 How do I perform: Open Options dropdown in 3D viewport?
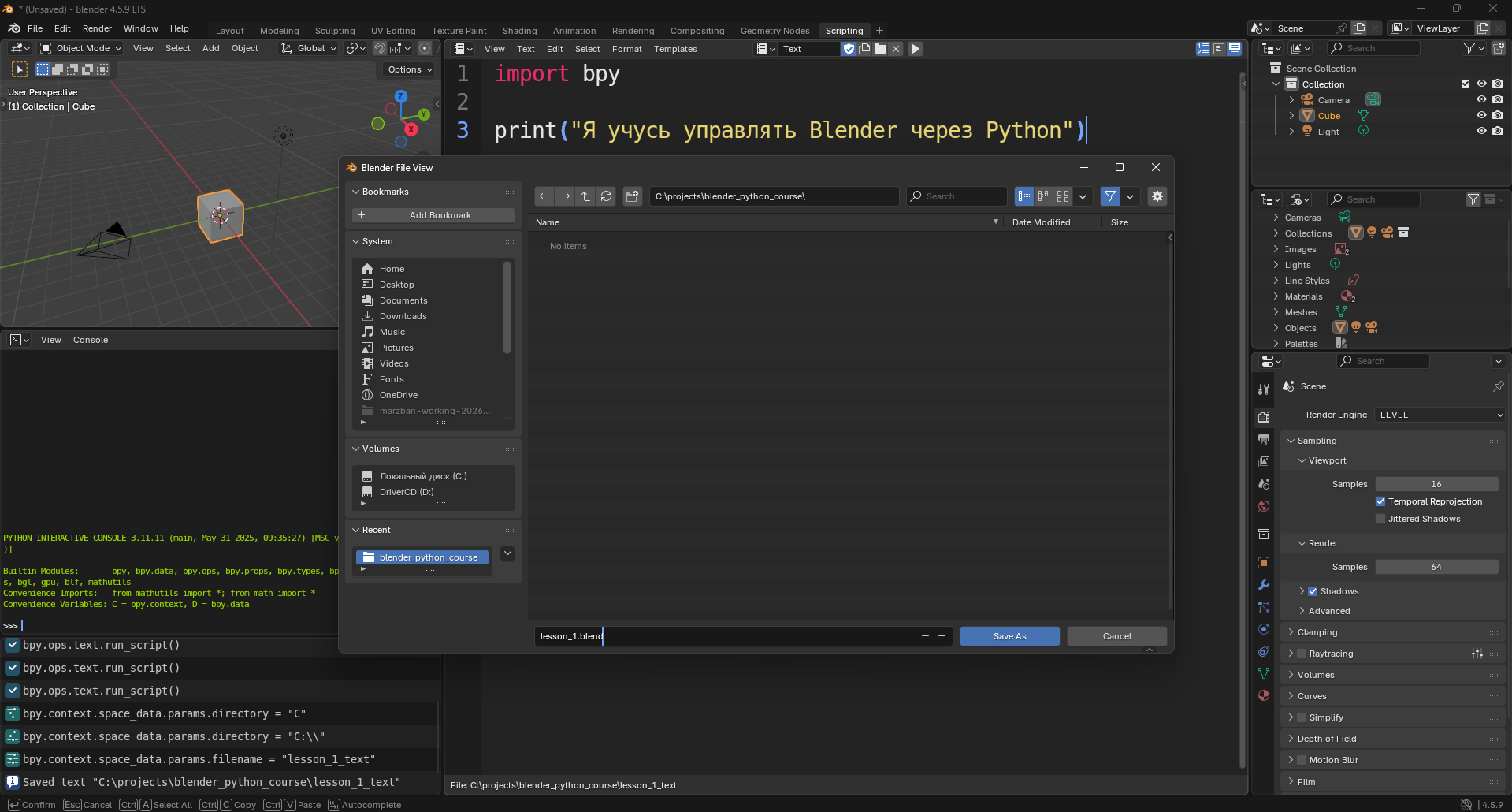tap(411, 69)
